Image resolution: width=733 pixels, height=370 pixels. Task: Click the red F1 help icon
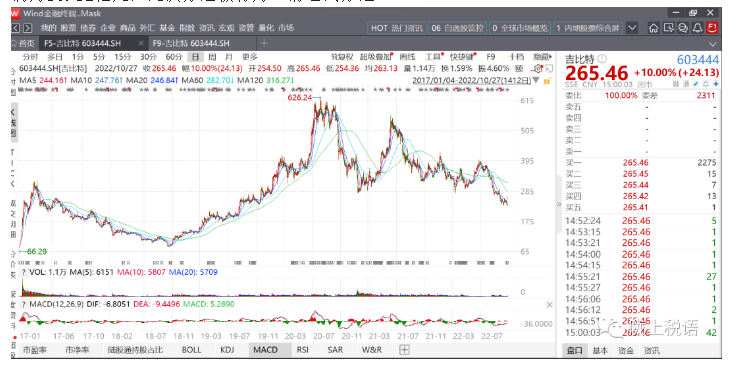pos(712,28)
